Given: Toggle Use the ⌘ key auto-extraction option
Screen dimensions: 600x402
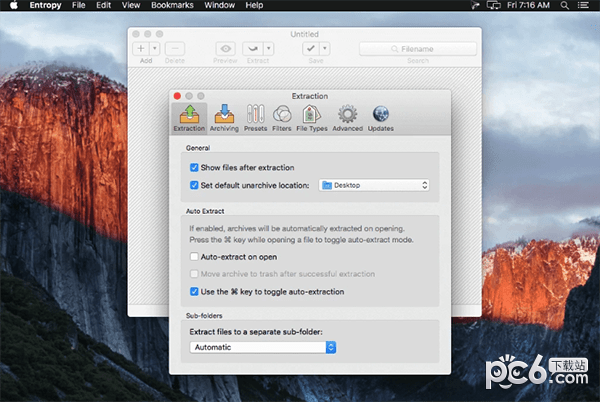Looking at the screenshot, I should tap(194, 292).
